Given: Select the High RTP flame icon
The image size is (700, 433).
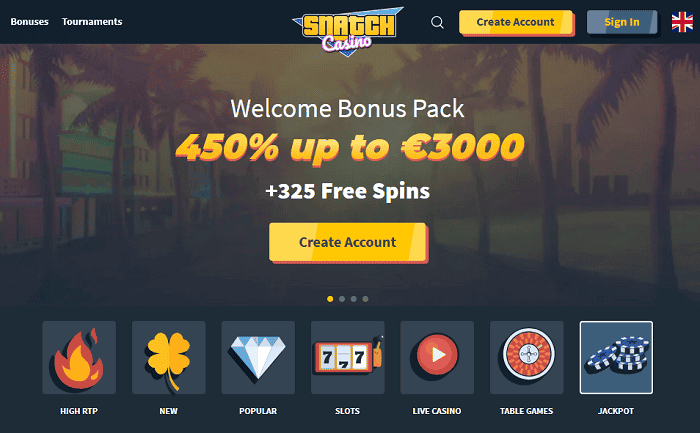Looking at the screenshot, I should [x=79, y=358].
